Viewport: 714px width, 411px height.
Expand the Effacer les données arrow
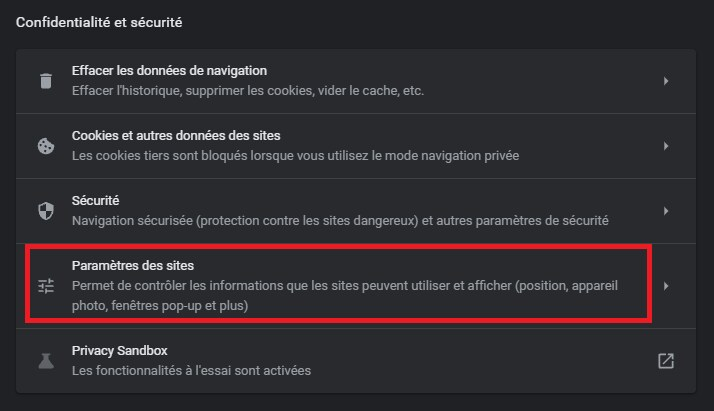666,81
